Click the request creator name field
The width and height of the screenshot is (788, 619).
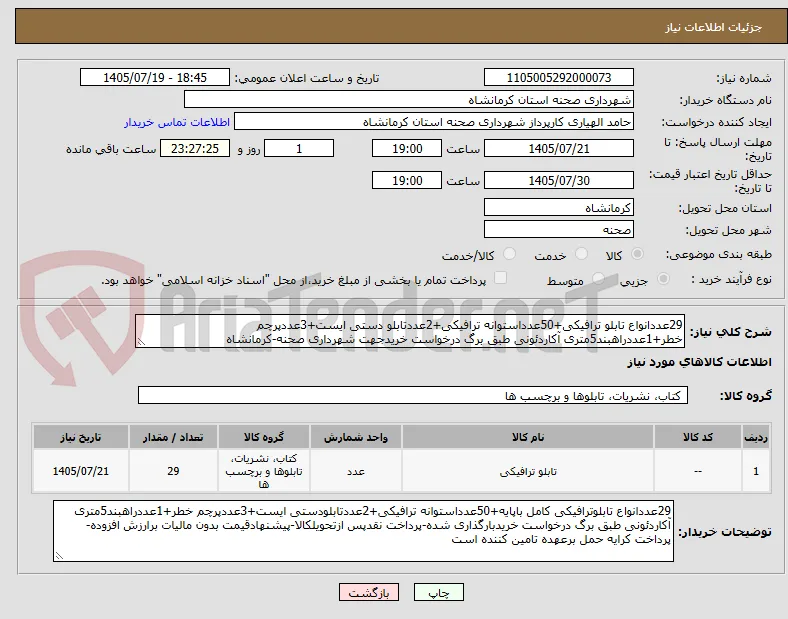click(x=434, y=122)
